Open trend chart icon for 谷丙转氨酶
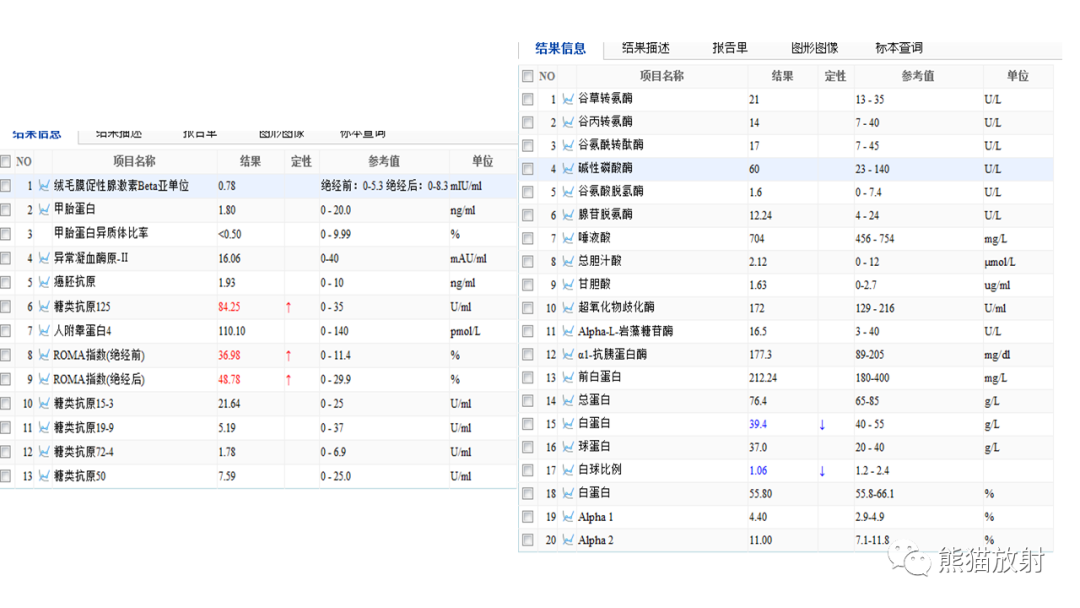The image size is (1080, 608). pos(568,123)
